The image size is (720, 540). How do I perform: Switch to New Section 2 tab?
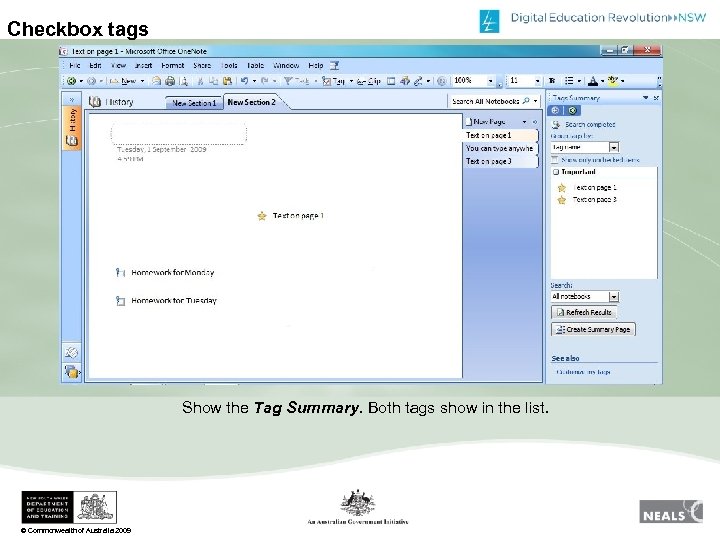coord(252,102)
